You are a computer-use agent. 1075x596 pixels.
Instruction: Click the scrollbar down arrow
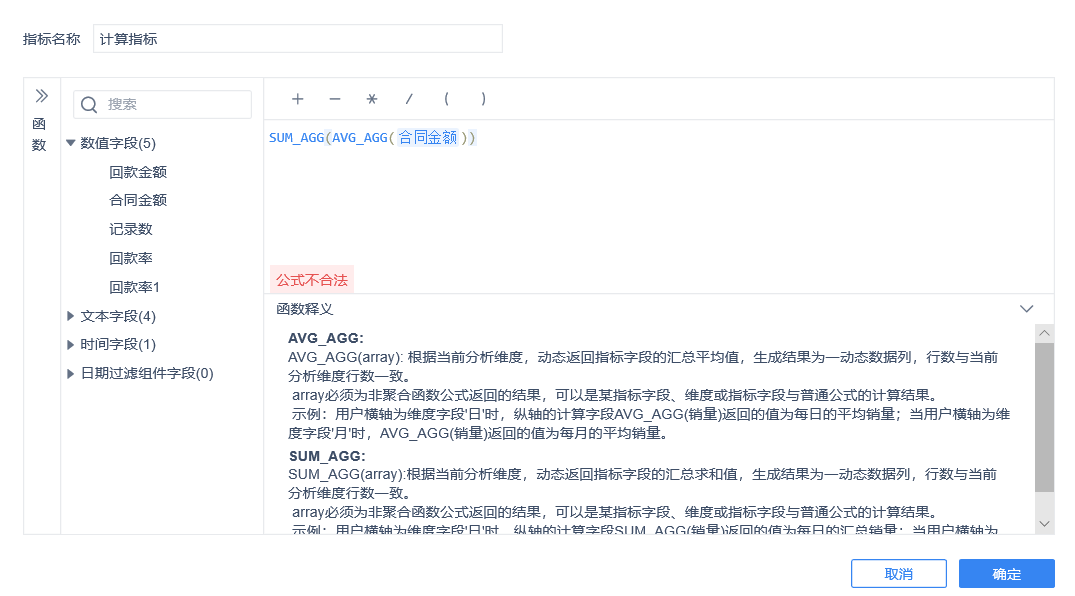(x=1044, y=524)
